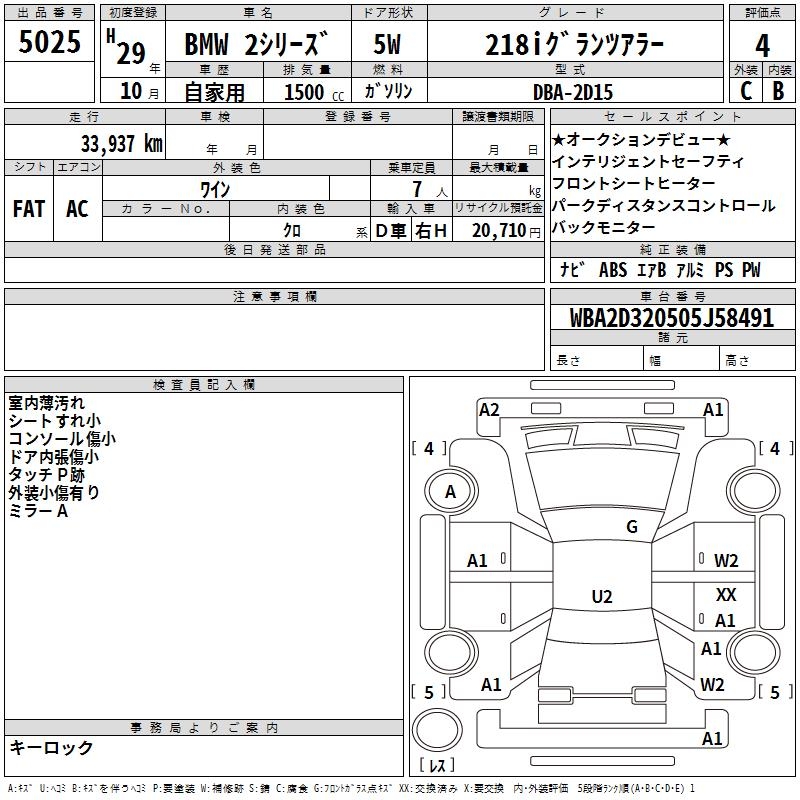The height and width of the screenshot is (800, 800).
Task: Select the キーロック office notice text
Action: 51,748
